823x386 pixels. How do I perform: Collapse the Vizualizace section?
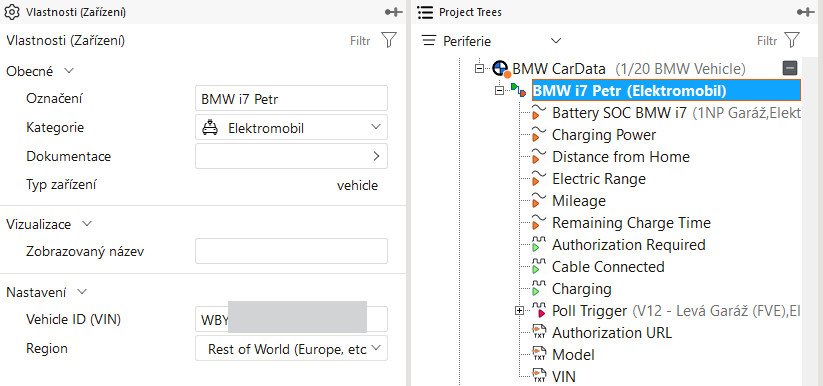pos(87,224)
